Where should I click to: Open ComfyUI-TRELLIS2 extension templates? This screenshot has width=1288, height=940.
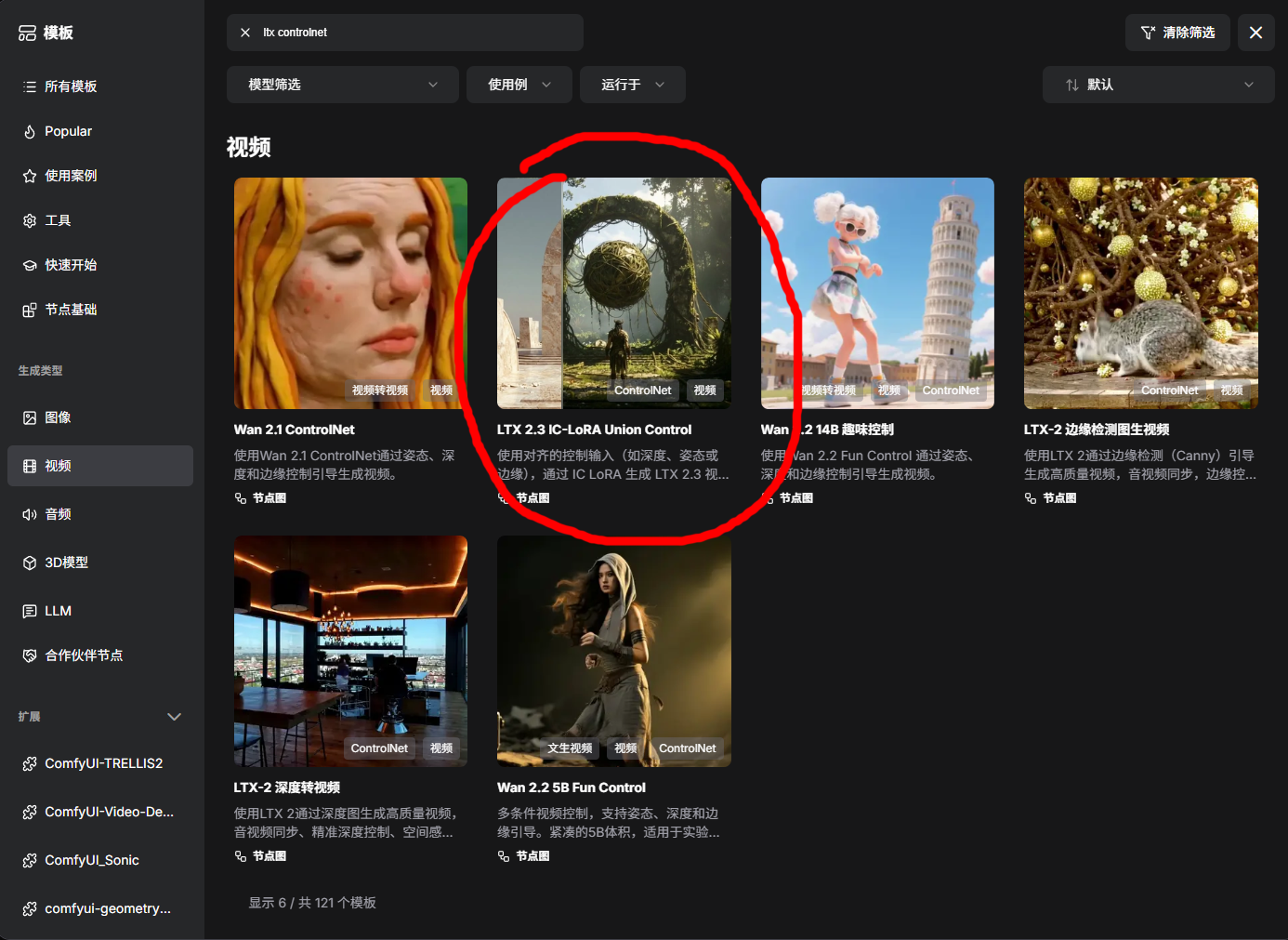pos(100,763)
